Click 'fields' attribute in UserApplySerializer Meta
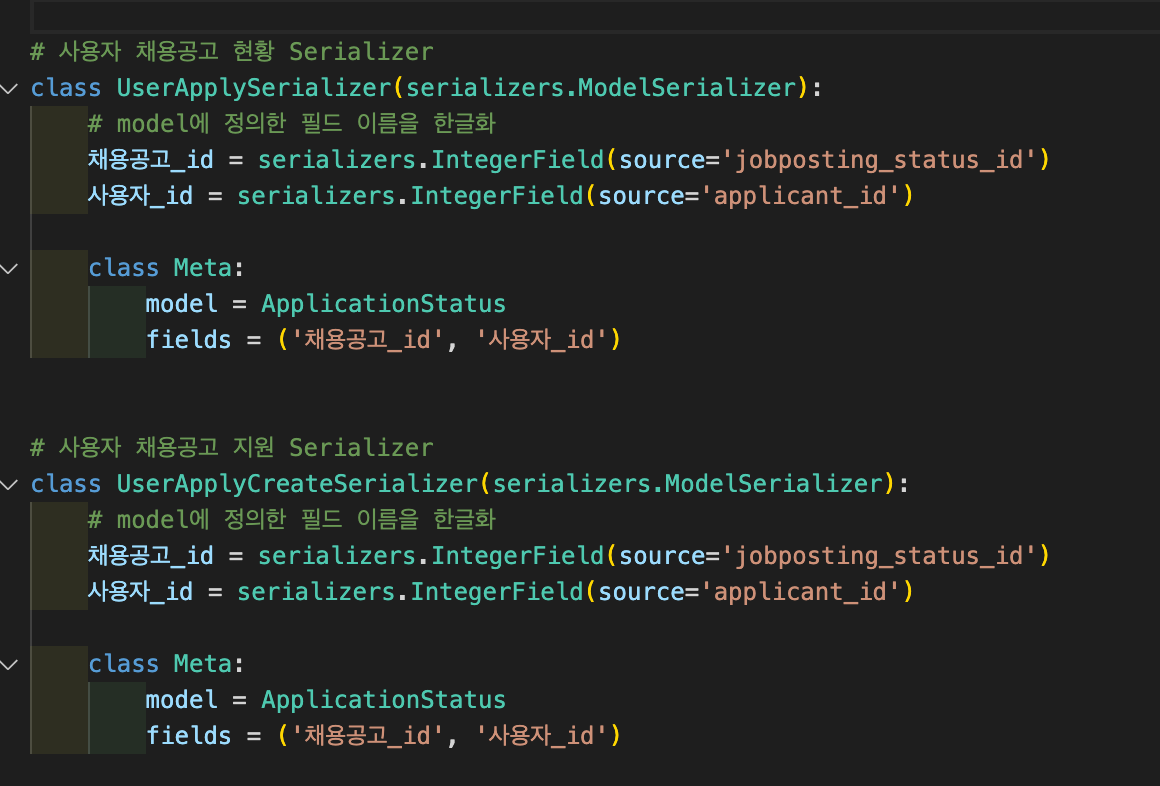The height and width of the screenshot is (786, 1160). click(189, 340)
